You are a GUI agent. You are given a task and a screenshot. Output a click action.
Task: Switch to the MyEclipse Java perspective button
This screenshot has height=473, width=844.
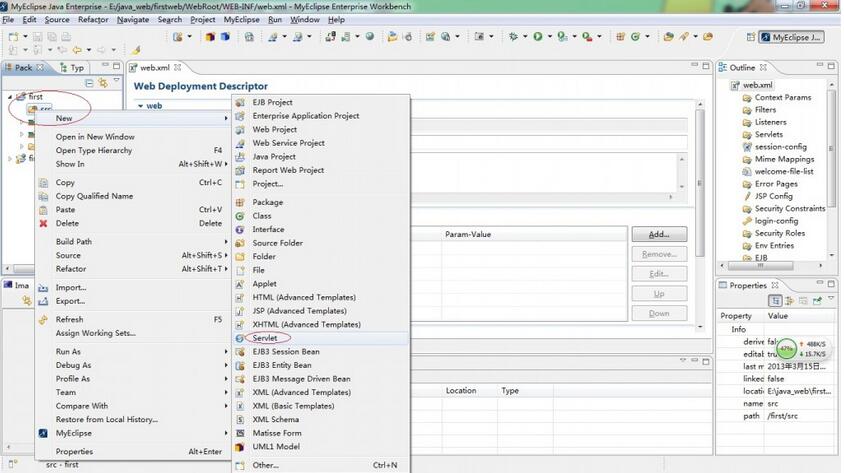tap(791, 37)
